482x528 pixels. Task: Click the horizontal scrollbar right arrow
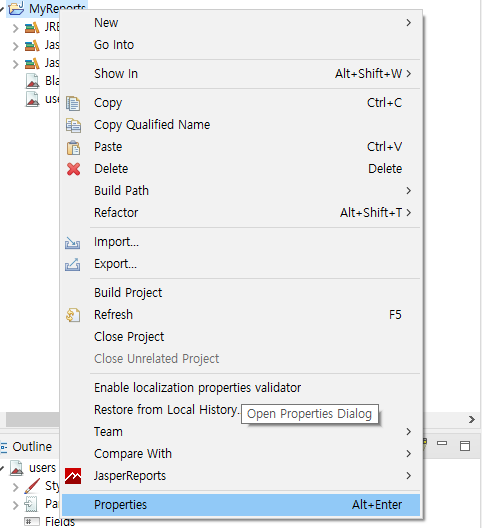click(x=472, y=420)
